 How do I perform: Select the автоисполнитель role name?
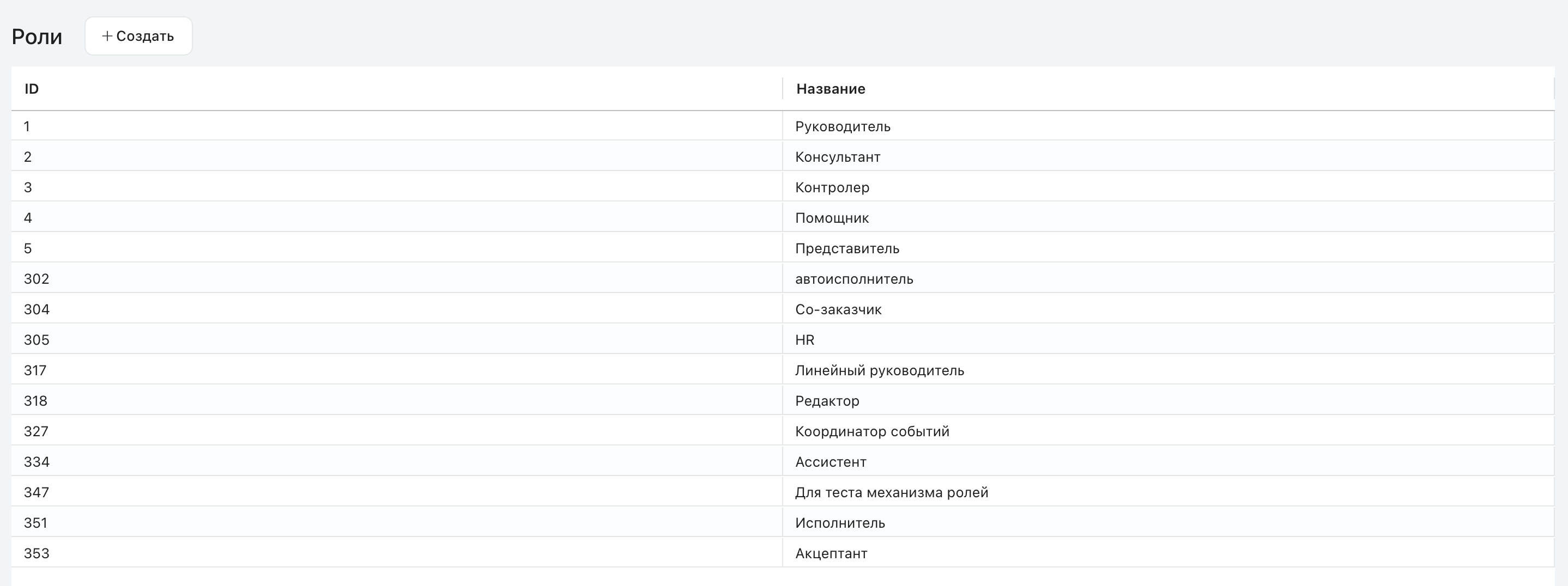coord(854,279)
